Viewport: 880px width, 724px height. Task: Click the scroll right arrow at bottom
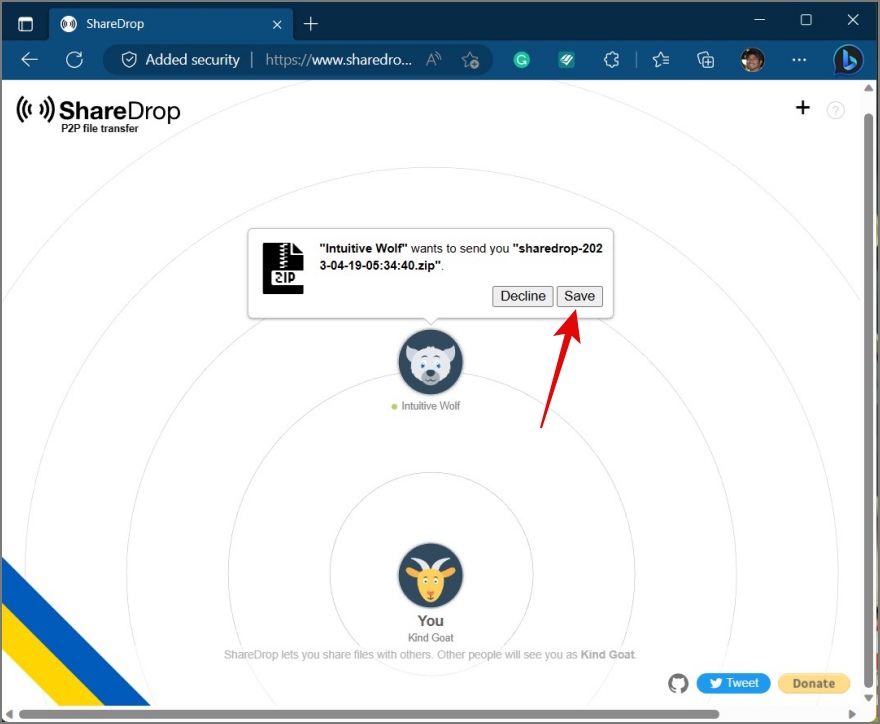point(852,714)
